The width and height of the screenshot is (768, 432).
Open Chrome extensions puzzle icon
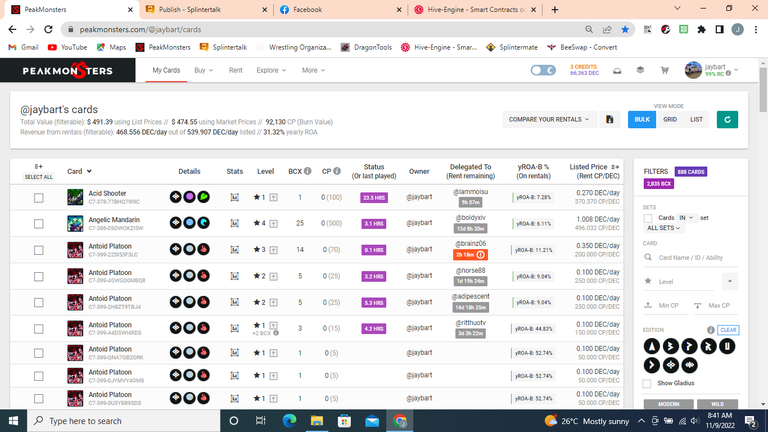[x=701, y=29]
